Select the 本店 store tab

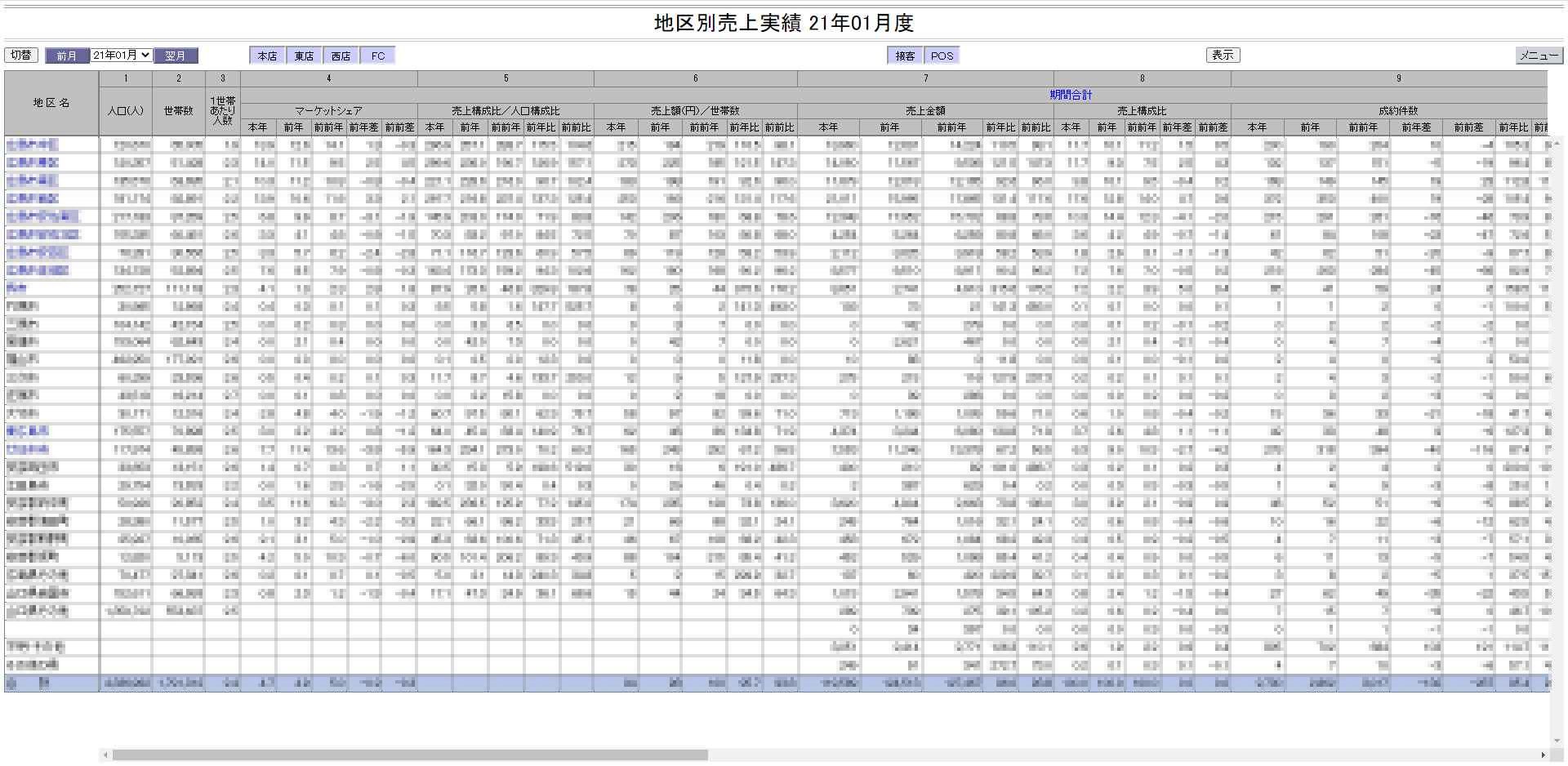267,56
